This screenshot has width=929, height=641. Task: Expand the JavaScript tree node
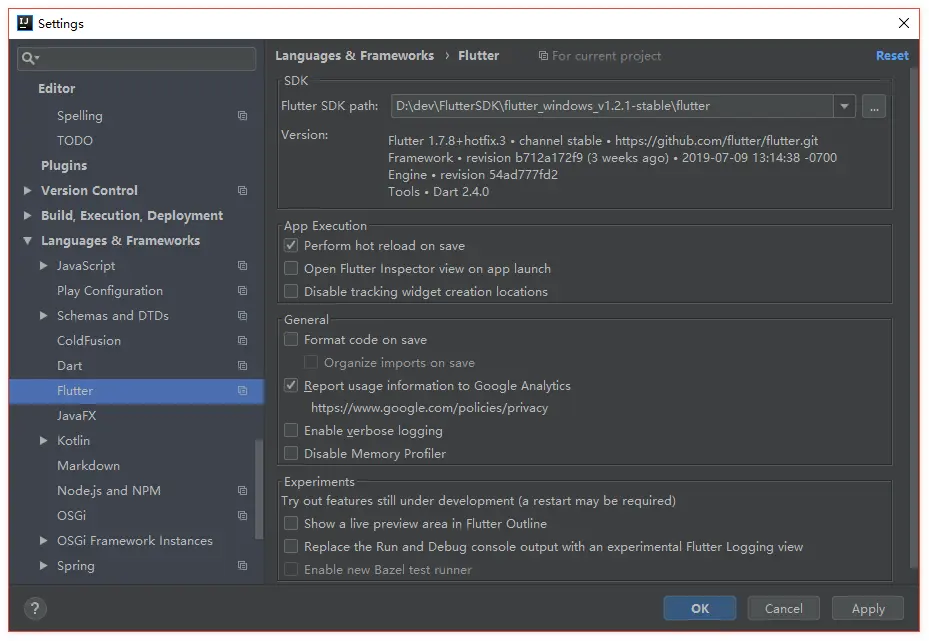tap(43, 265)
